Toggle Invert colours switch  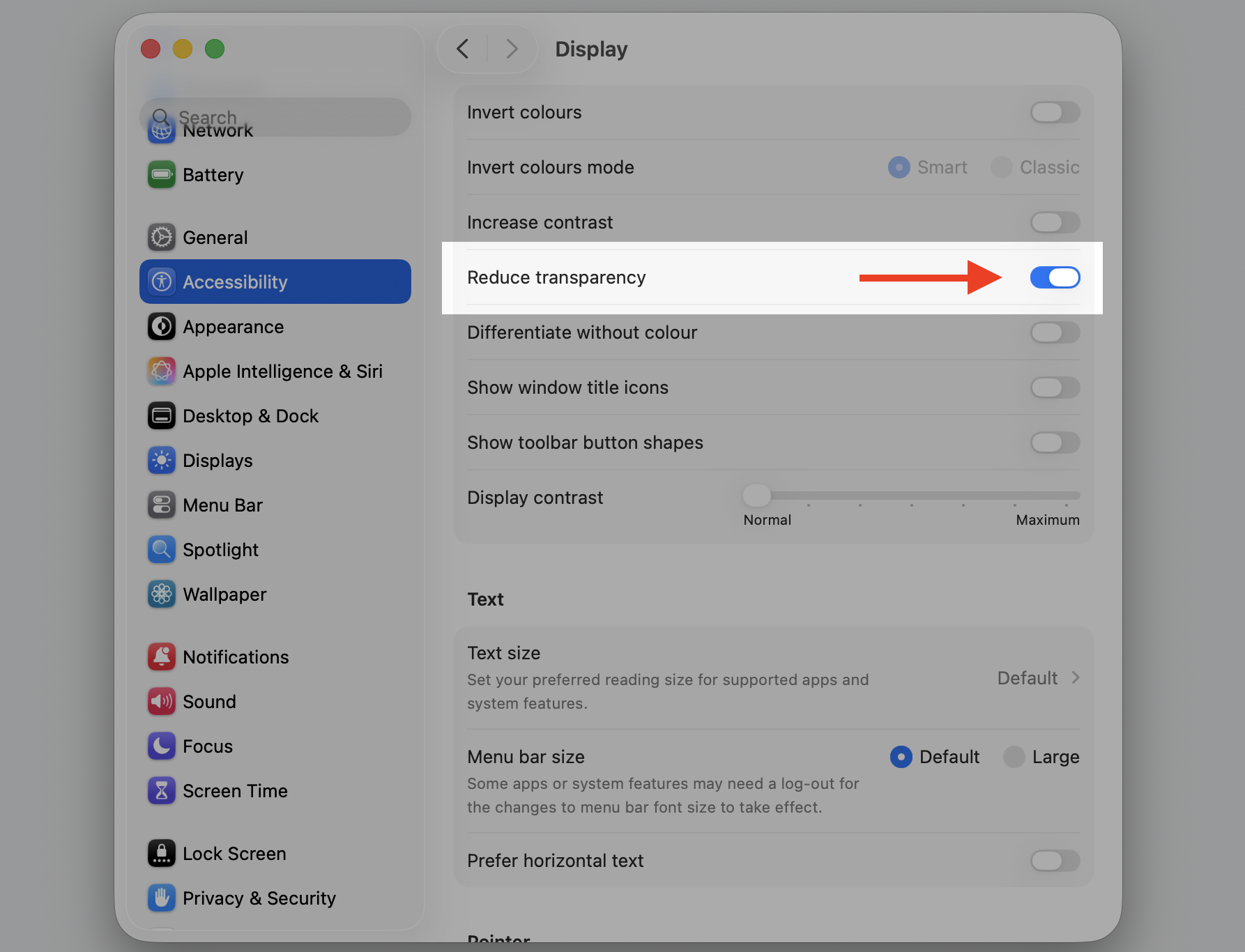tap(1055, 112)
